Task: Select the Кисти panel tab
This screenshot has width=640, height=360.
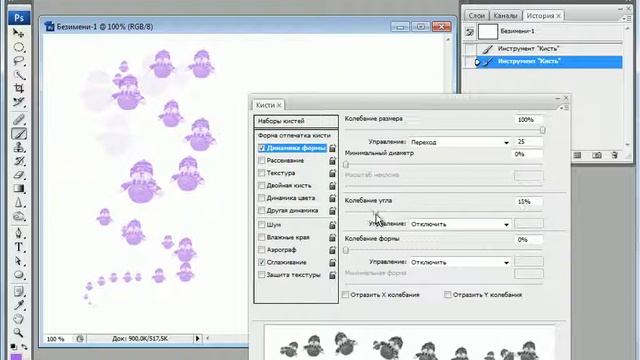Action: pyautogui.click(x=269, y=105)
